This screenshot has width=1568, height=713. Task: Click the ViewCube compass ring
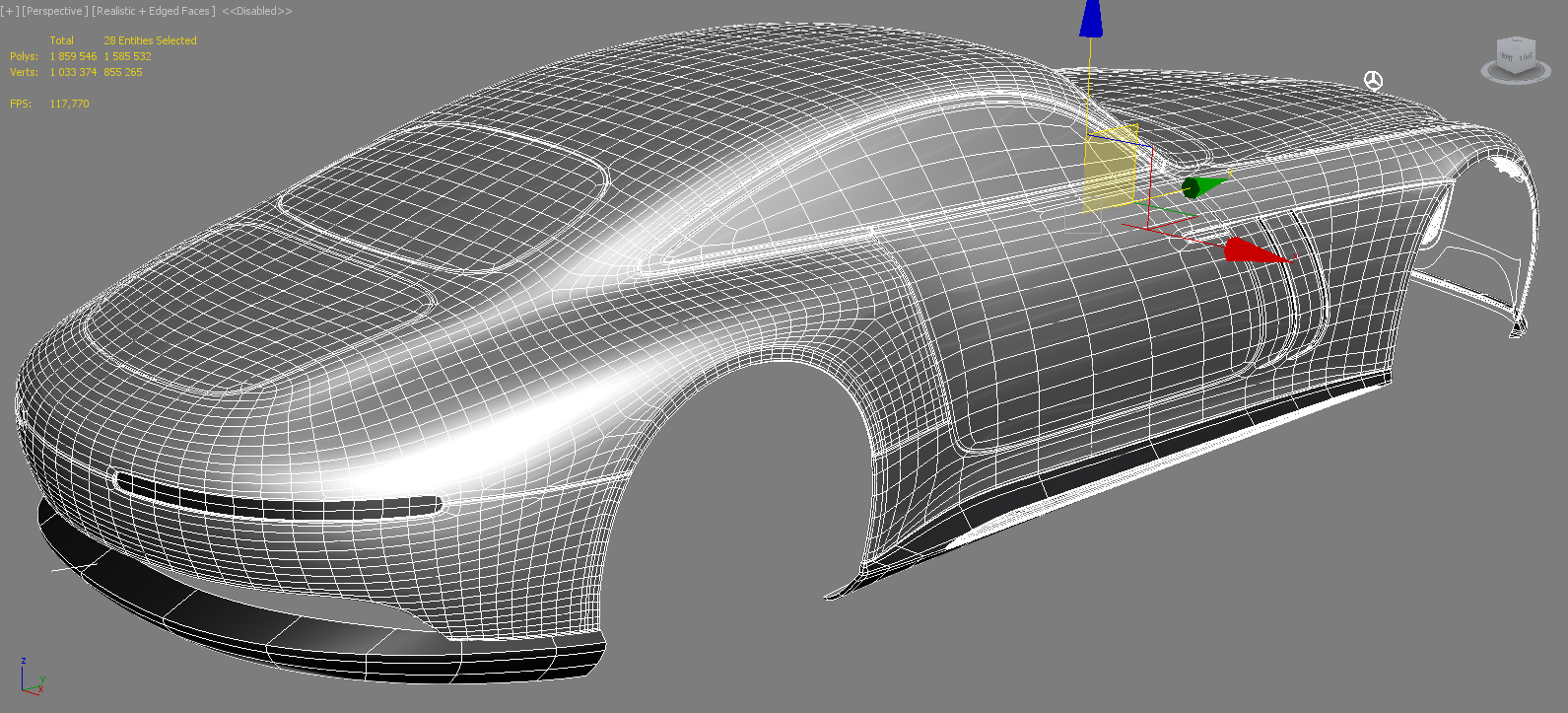click(1515, 75)
